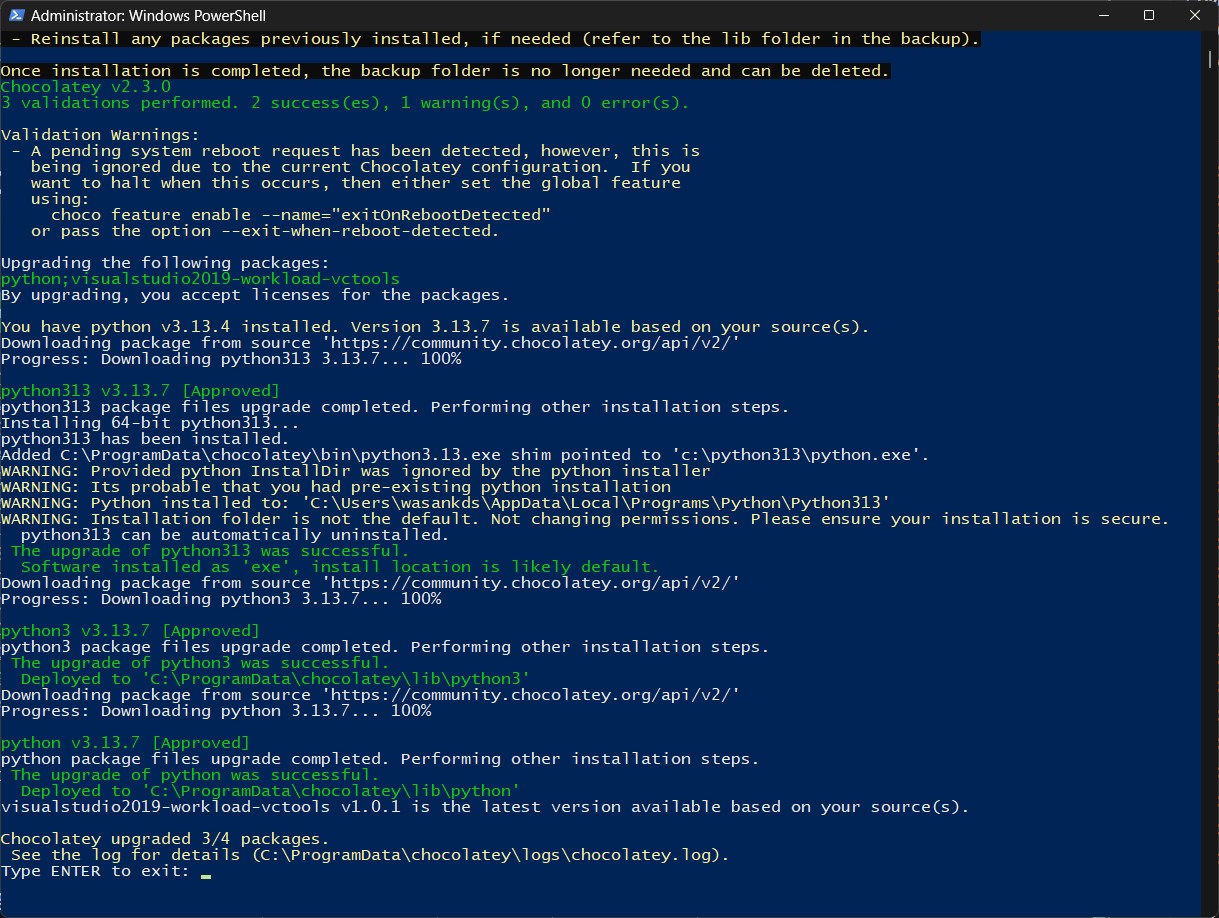Maximize the PowerShell window
This screenshot has height=918, width=1219.
click(x=1149, y=16)
